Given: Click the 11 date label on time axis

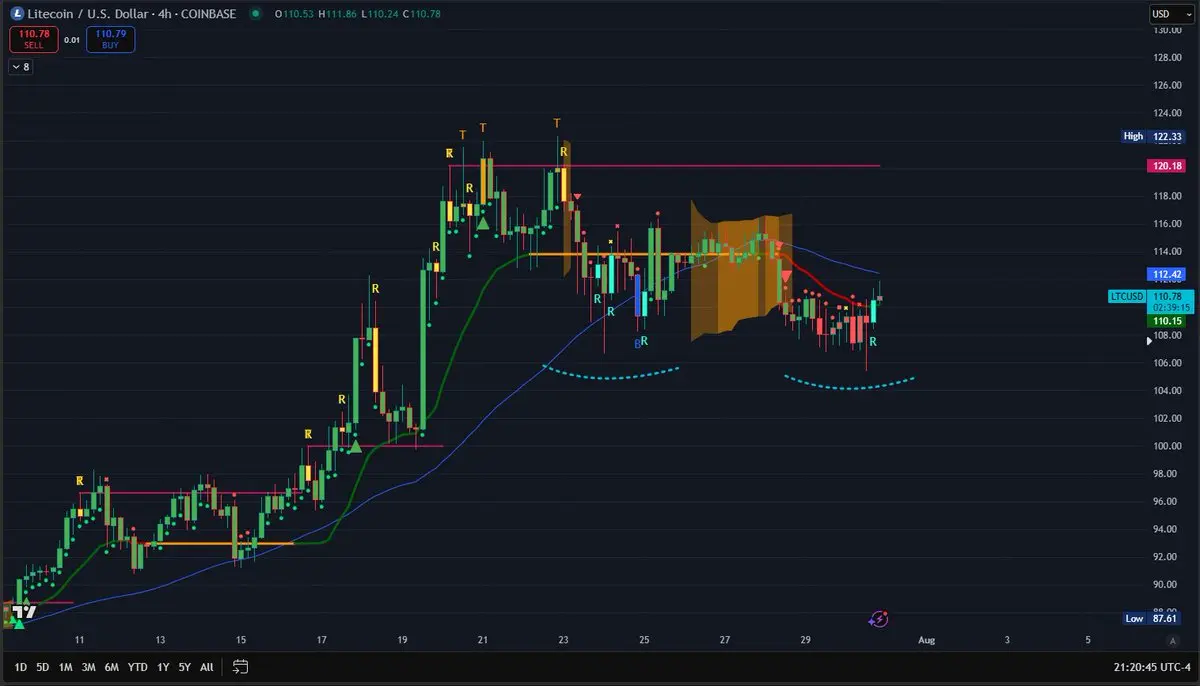Looking at the screenshot, I should 79,639.
